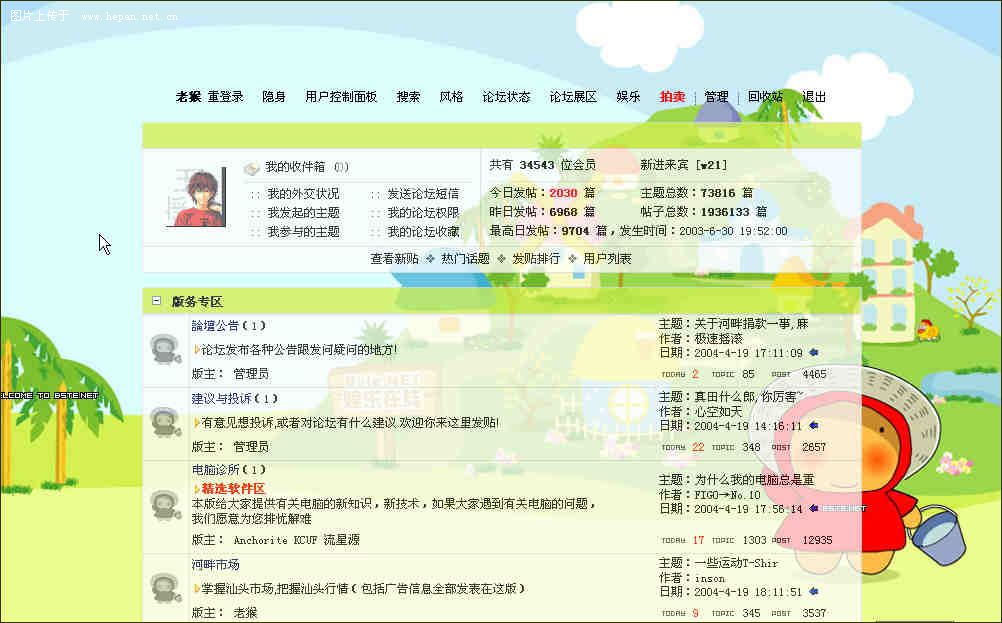Click yesterday's post count 6968
Screen dimensions: 1002x623
[563, 212]
